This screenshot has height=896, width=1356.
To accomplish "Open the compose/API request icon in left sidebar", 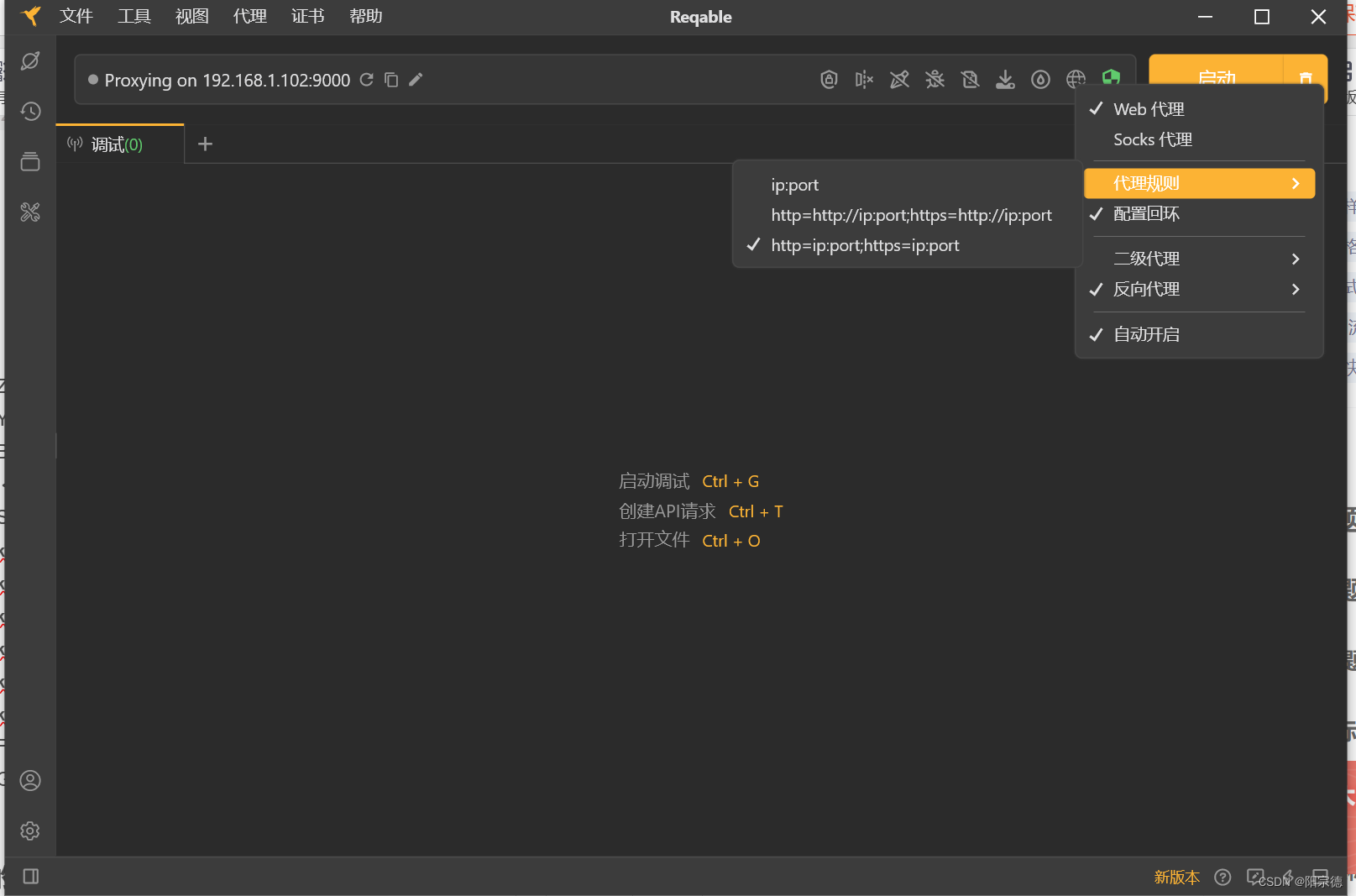I will pos(30,61).
